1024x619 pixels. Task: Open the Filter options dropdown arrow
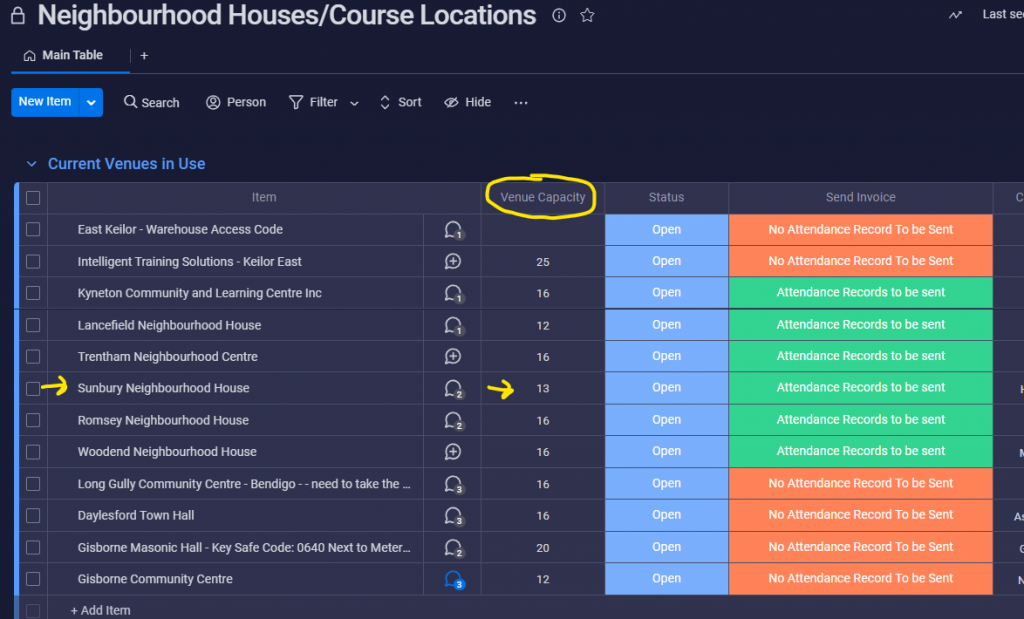(x=354, y=103)
